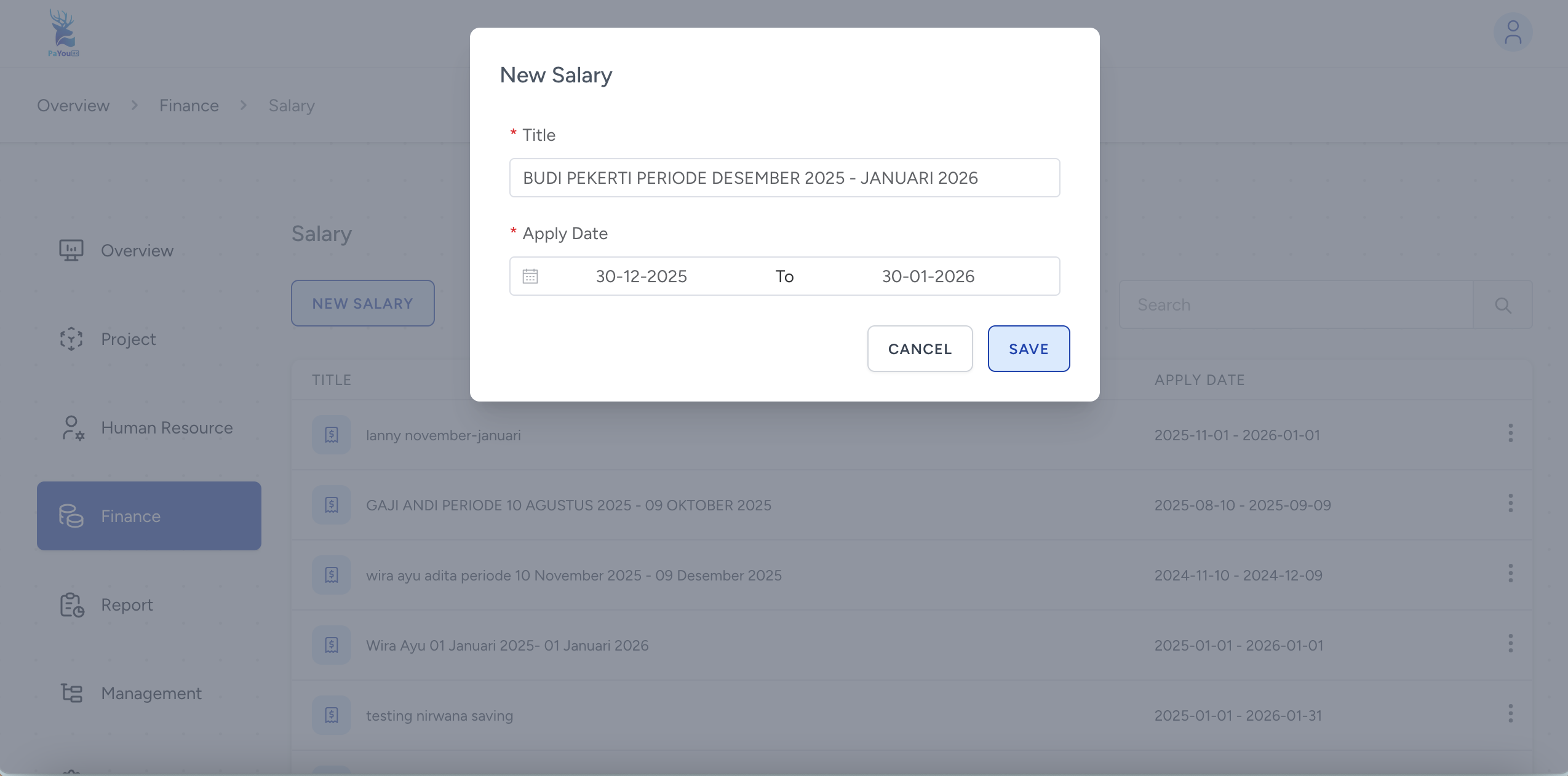Click the Management hierarchy icon in sidebar
Screen dimensions: 1568x776
(x=71, y=694)
